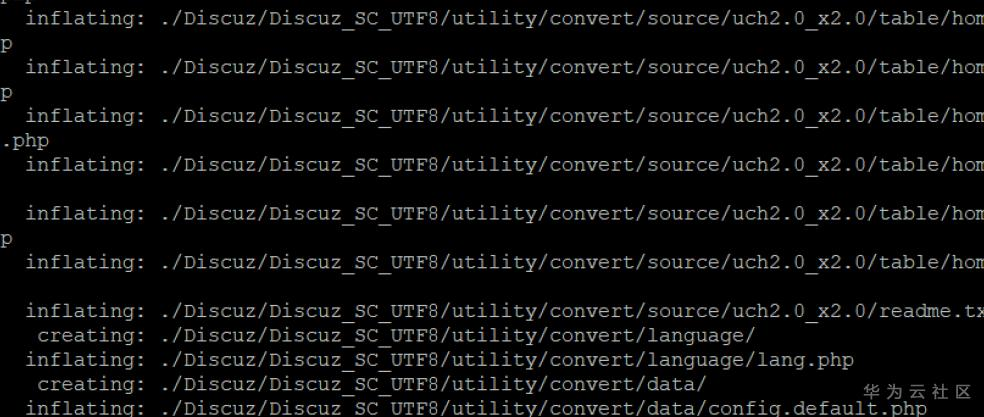984x417 pixels.
Task: Click the Huawei Cloud community watermark
Action: [916, 391]
